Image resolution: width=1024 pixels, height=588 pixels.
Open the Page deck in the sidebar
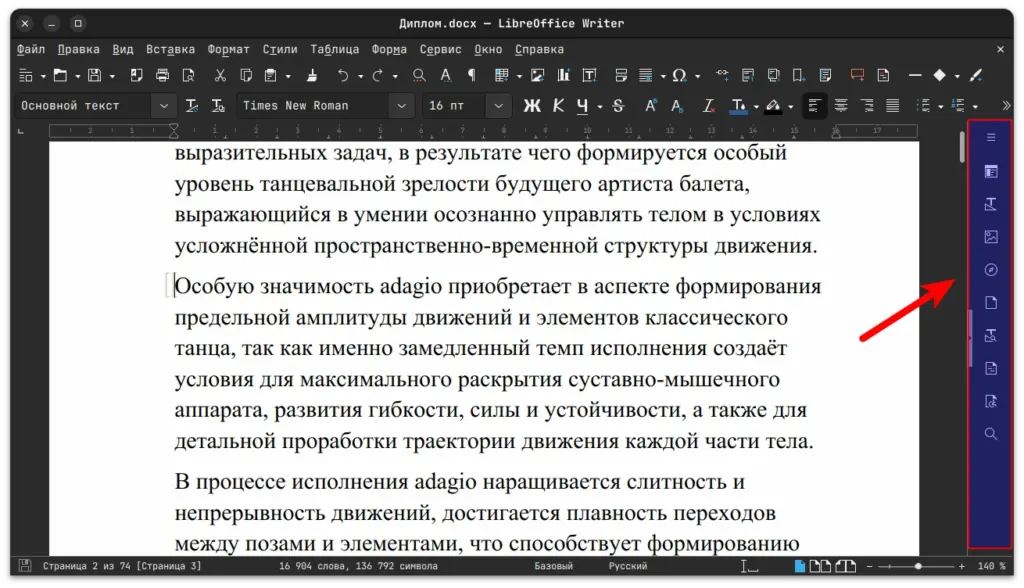point(990,302)
